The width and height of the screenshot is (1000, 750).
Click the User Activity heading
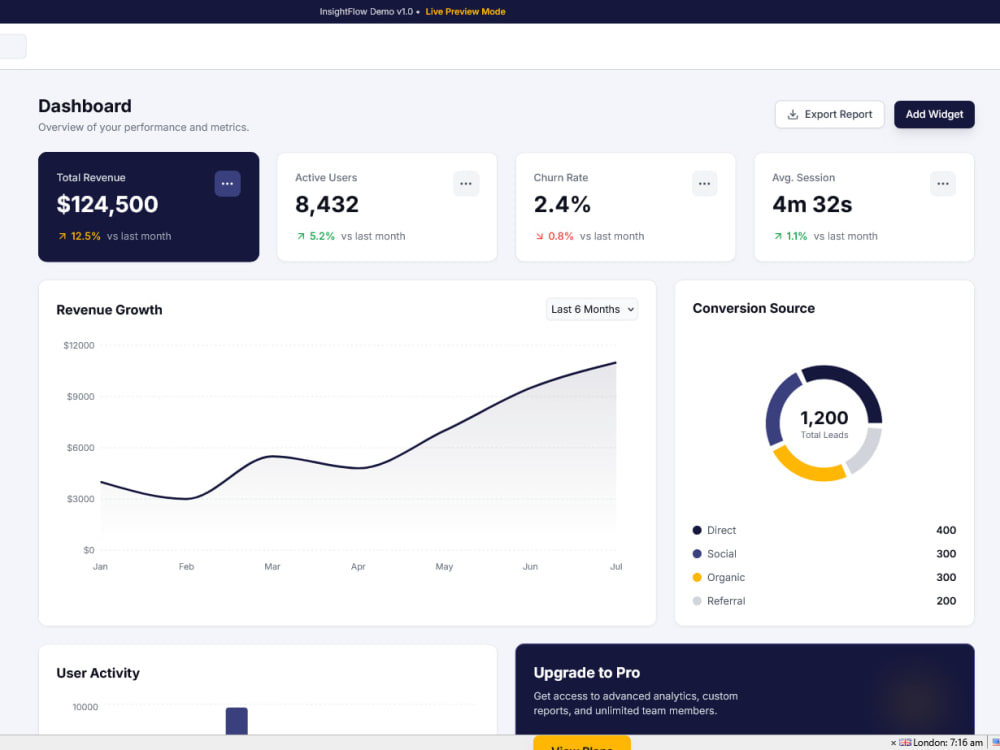click(x=98, y=673)
